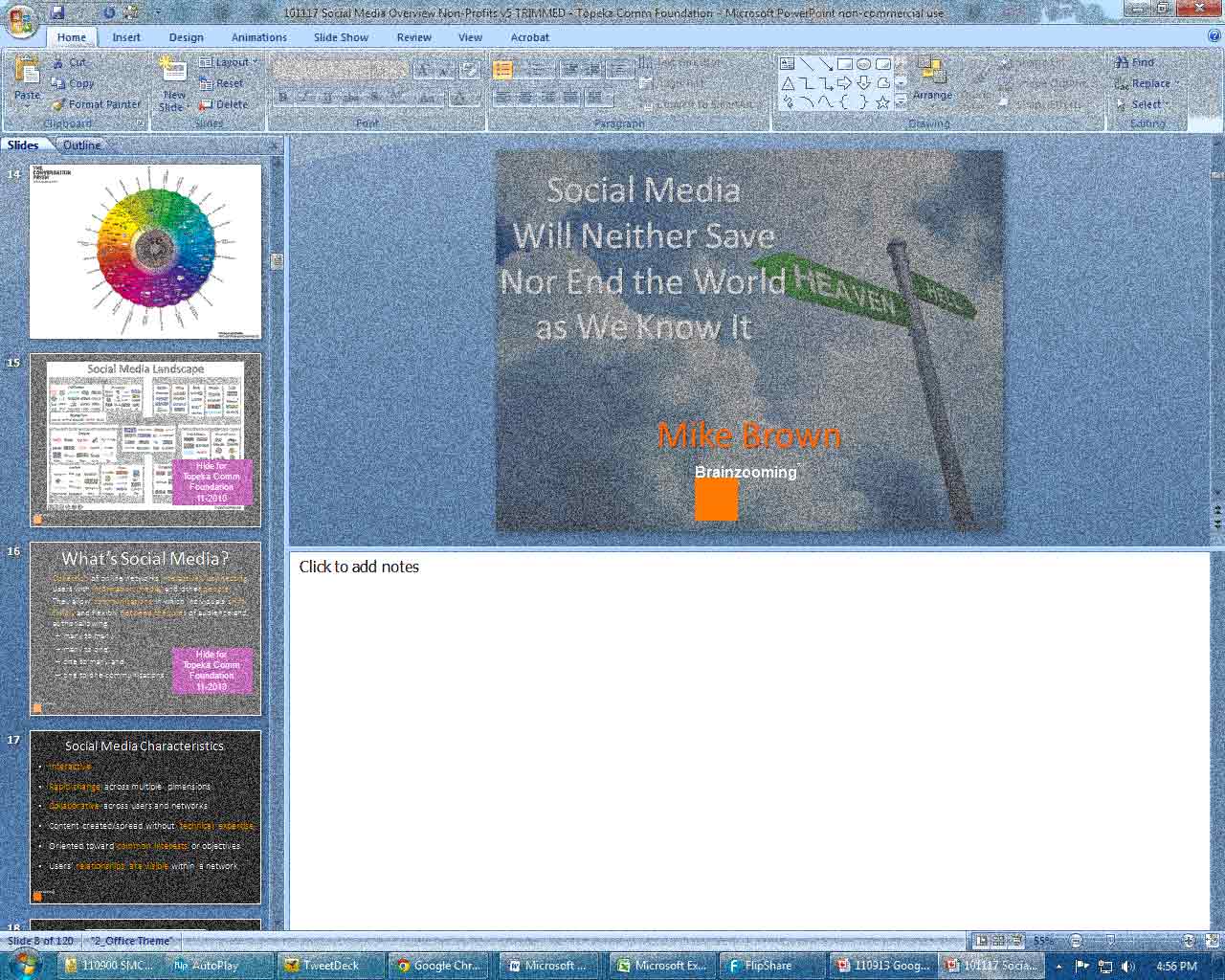The height and width of the screenshot is (980, 1225).
Task: Select the Rounded Rectangle shape
Action: (x=882, y=64)
